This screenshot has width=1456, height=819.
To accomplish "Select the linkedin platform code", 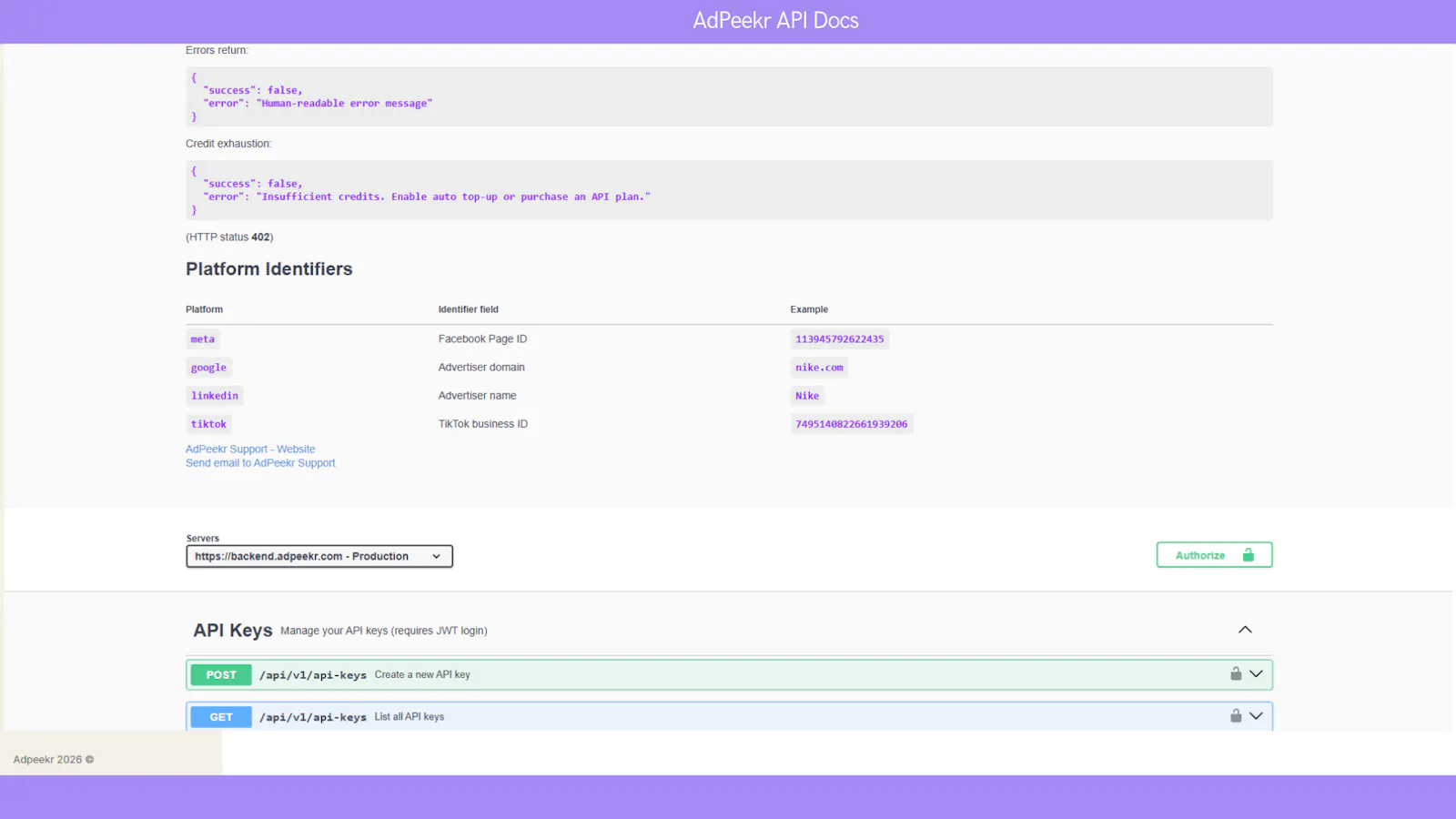I will pyautogui.click(x=215, y=396).
